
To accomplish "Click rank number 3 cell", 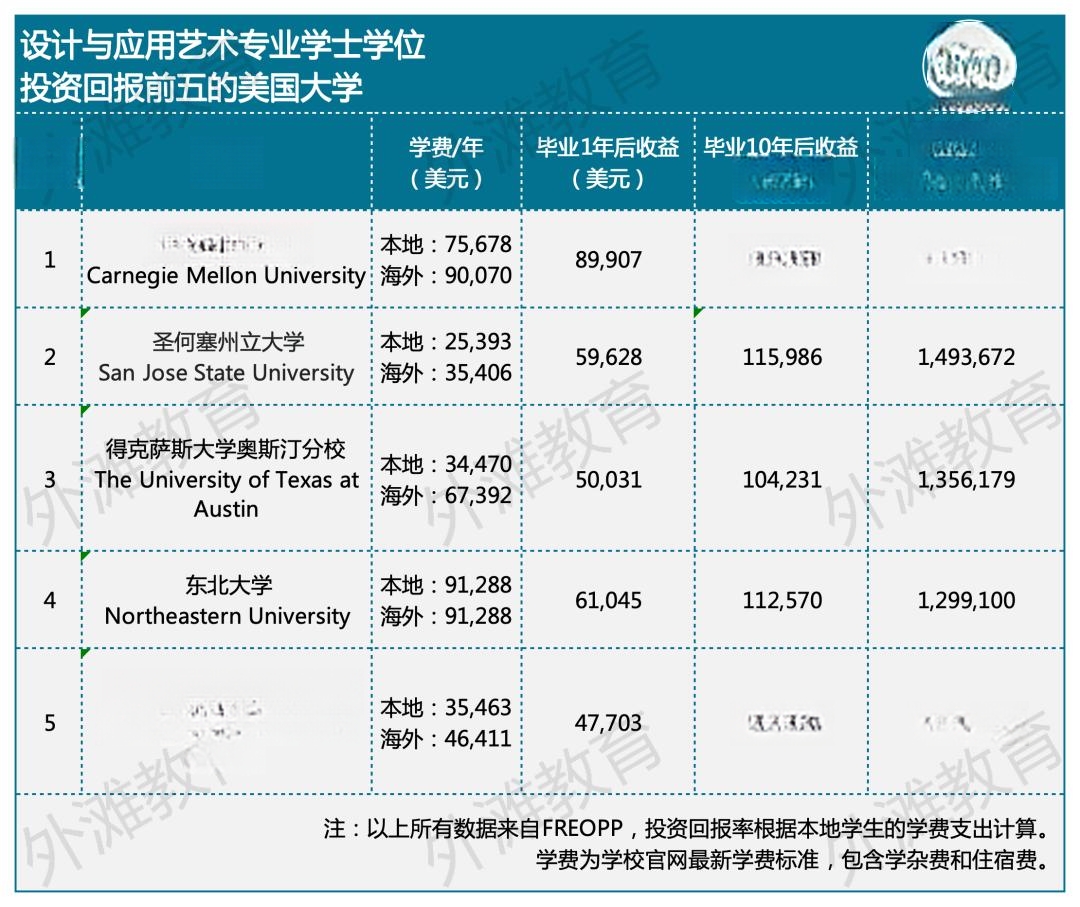I will coord(50,479).
